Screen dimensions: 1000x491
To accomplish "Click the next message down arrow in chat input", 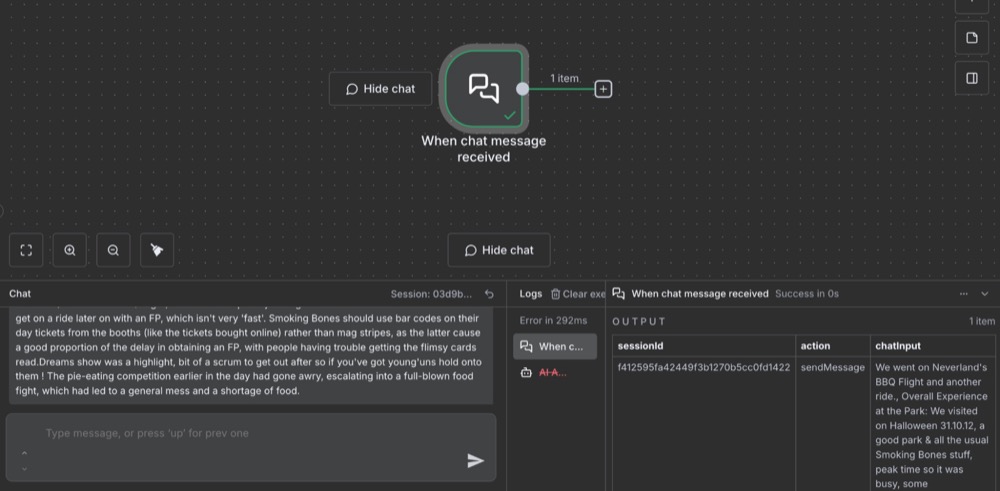I will (x=24, y=469).
